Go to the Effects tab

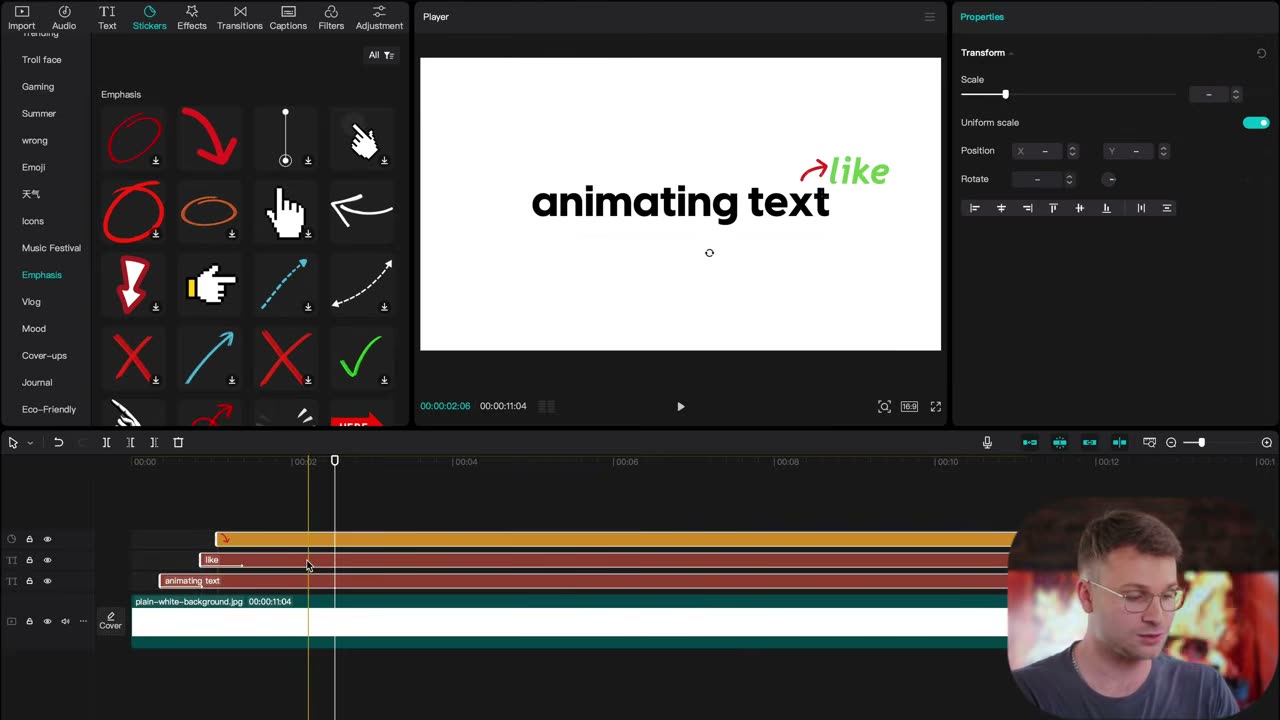tap(192, 18)
